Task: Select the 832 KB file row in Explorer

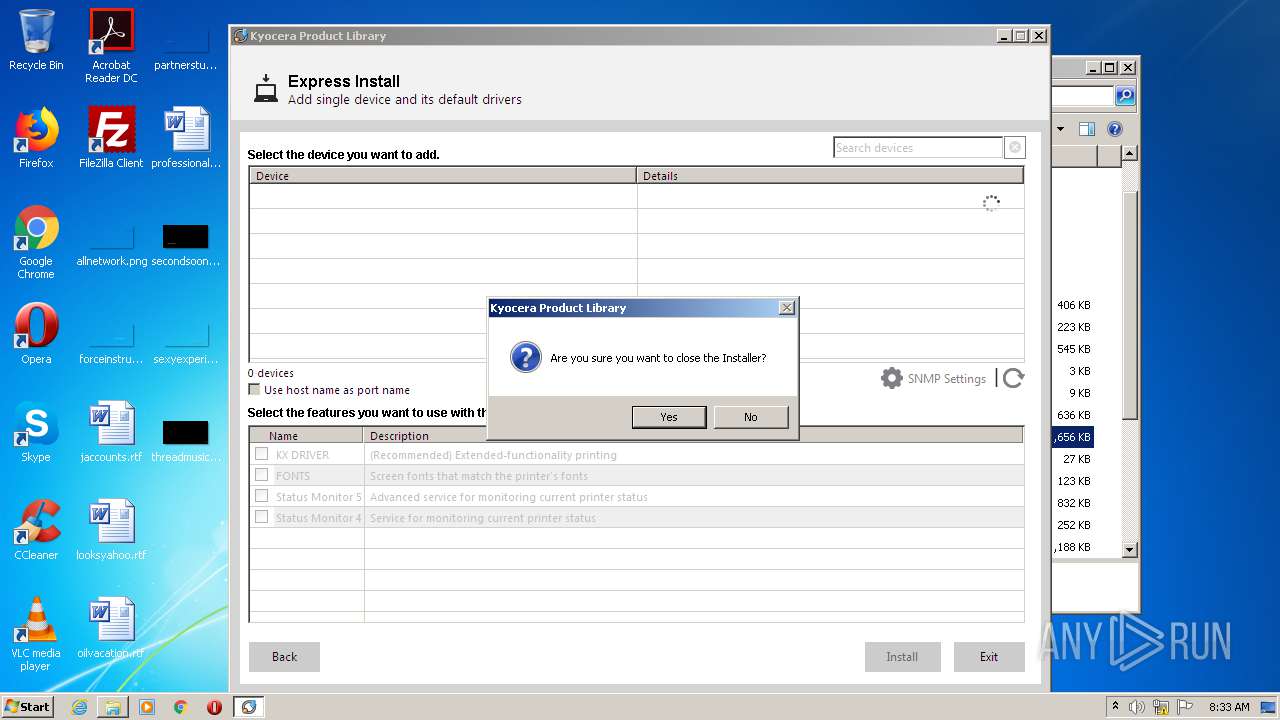Action: coord(1073,503)
